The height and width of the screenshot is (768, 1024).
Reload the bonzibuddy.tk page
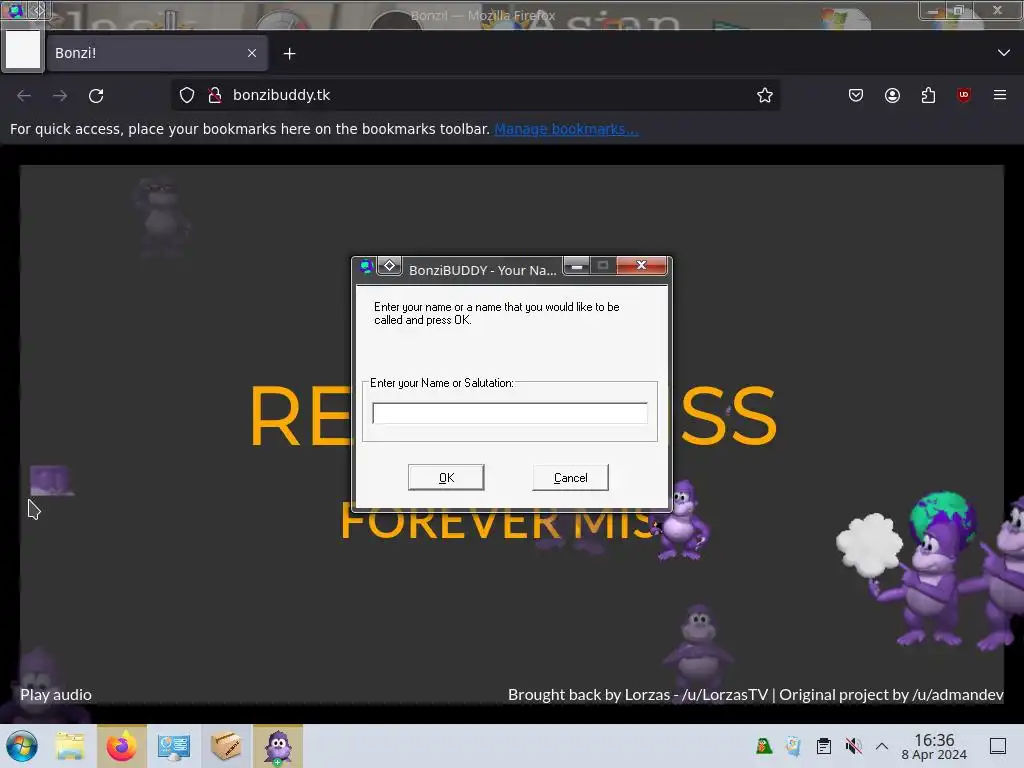tap(96, 95)
